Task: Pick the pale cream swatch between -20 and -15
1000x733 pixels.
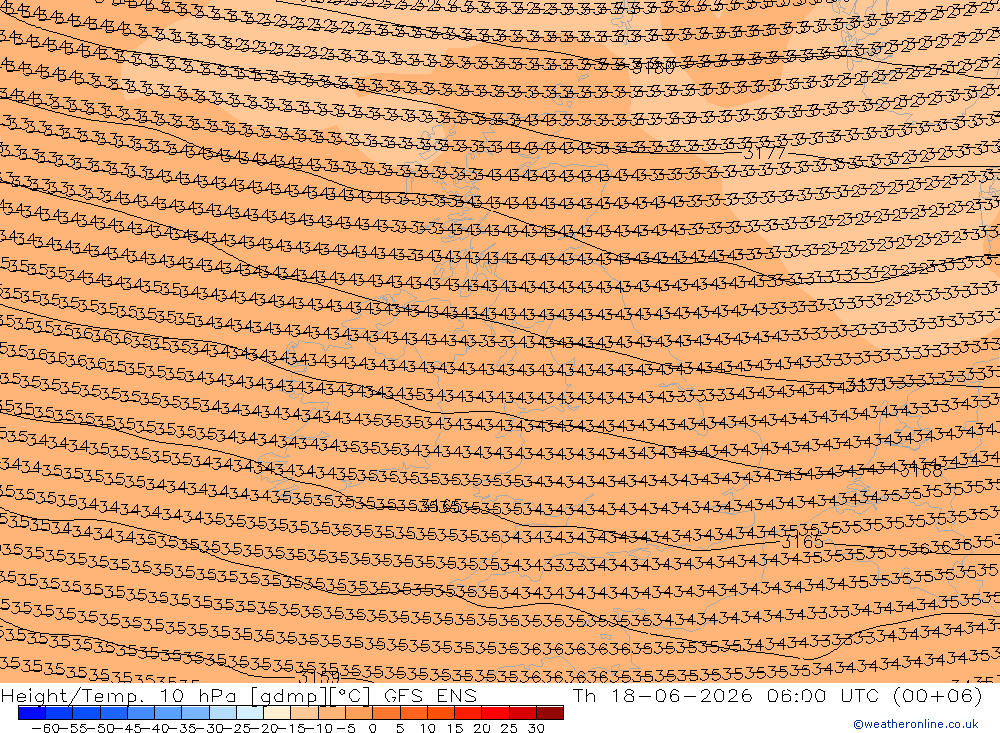Action: point(277,713)
